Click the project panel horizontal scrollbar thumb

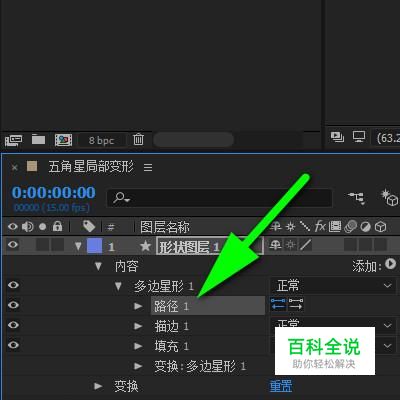pos(193,139)
